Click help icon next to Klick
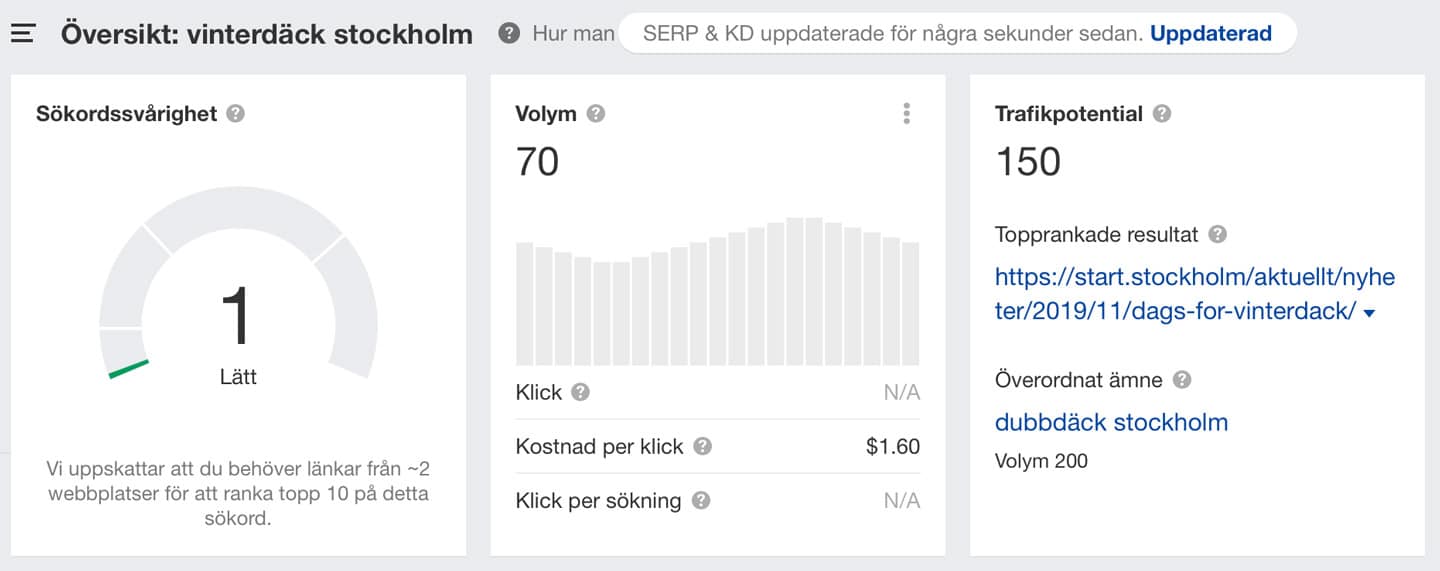Image resolution: width=1440 pixels, height=571 pixels. pyautogui.click(x=580, y=392)
